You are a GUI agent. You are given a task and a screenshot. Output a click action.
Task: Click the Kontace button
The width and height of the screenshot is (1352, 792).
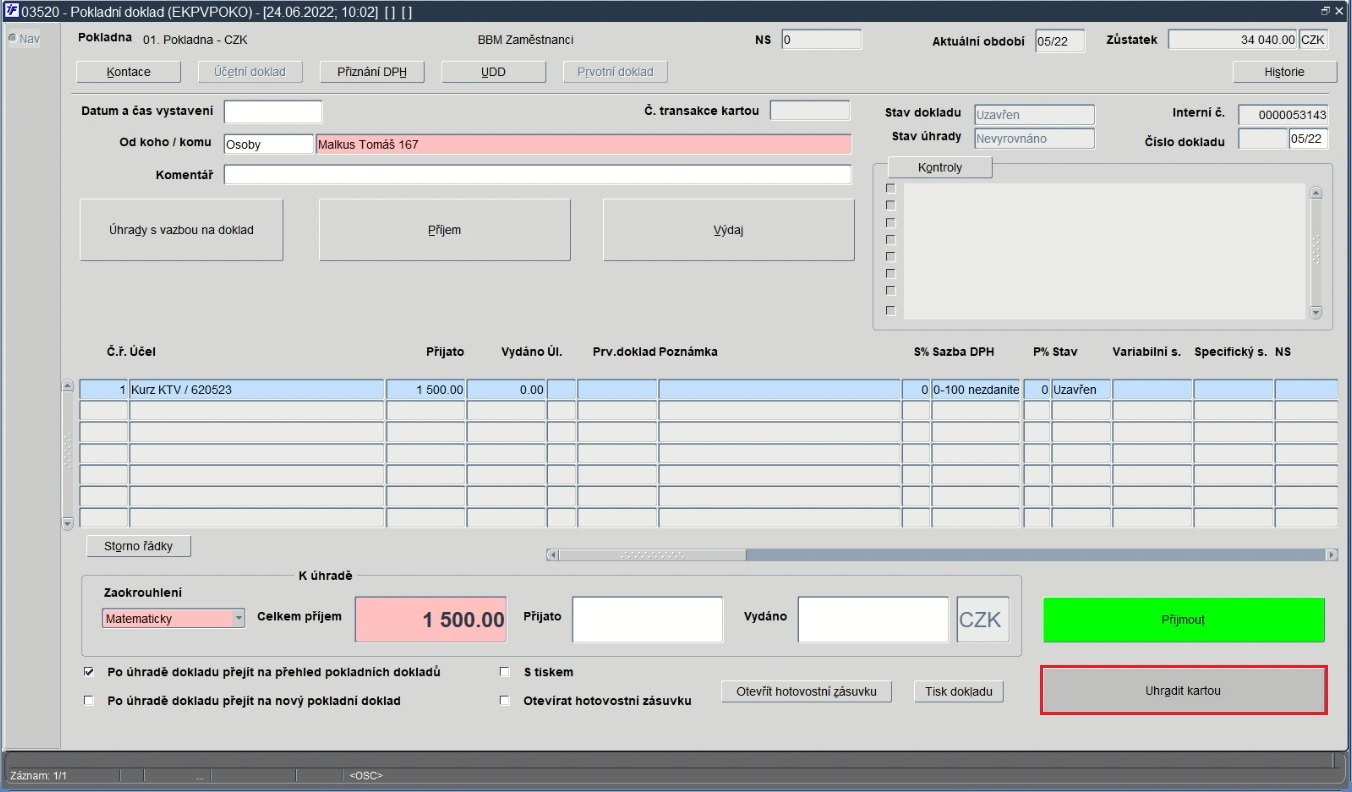[x=128, y=72]
